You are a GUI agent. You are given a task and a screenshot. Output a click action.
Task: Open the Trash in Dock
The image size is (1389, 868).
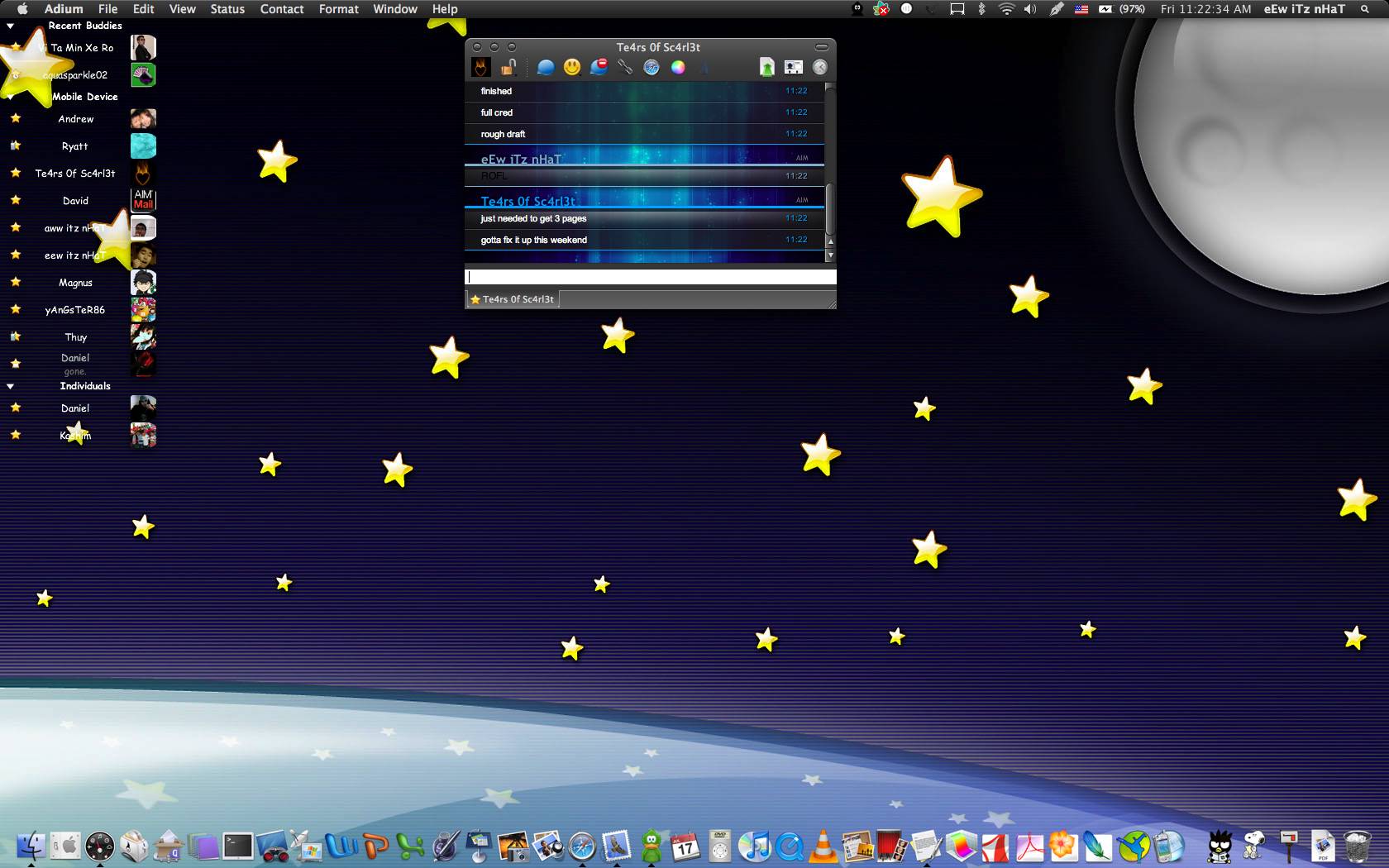(x=1358, y=846)
